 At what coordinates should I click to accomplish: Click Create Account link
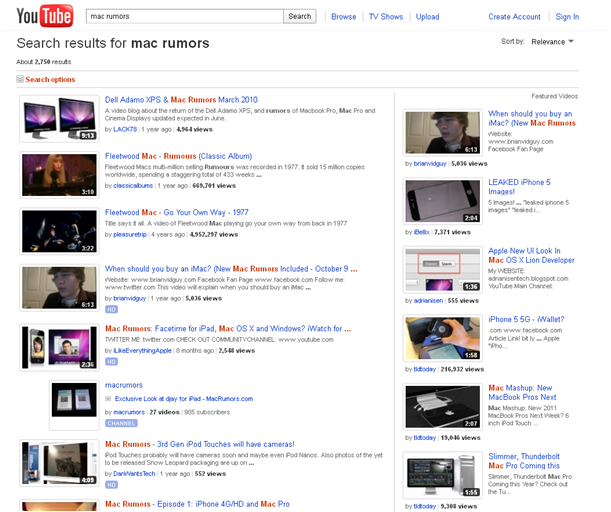(514, 17)
